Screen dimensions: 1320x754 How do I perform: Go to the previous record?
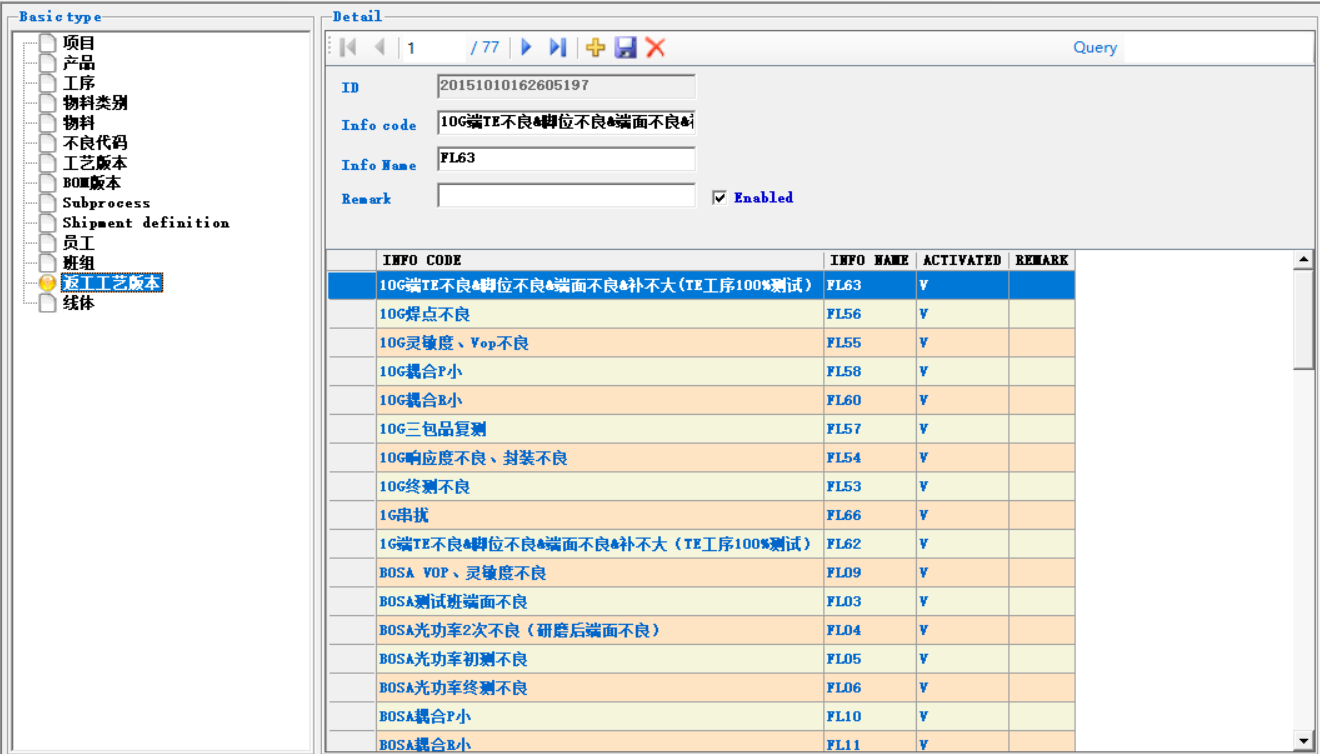click(x=379, y=48)
